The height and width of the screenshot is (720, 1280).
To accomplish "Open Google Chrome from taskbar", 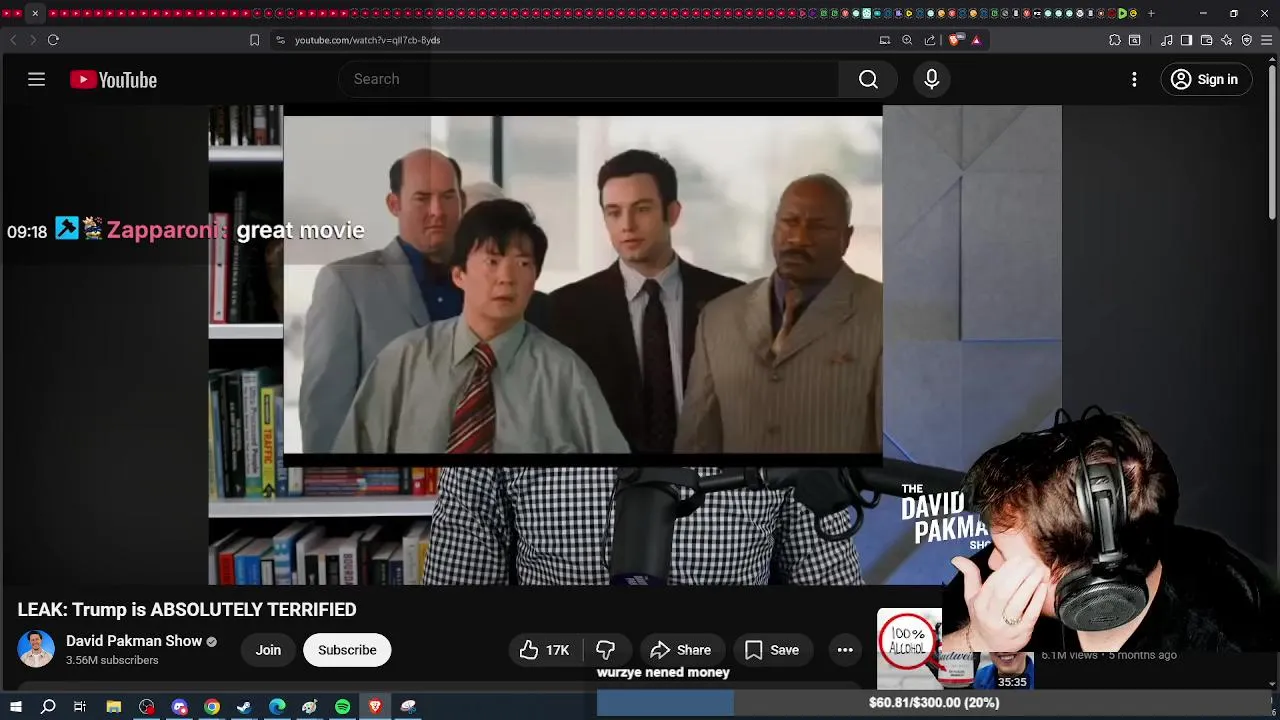I will tap(212, 707).
